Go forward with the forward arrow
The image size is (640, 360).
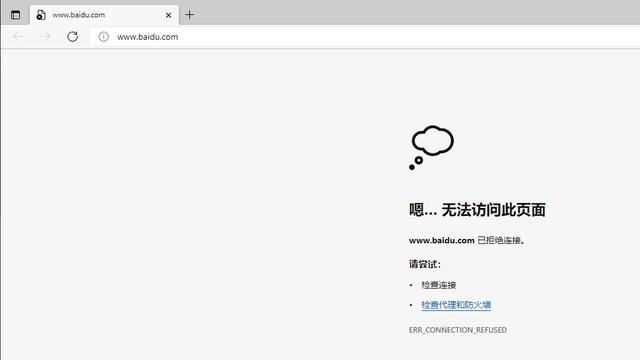point(45,37)
